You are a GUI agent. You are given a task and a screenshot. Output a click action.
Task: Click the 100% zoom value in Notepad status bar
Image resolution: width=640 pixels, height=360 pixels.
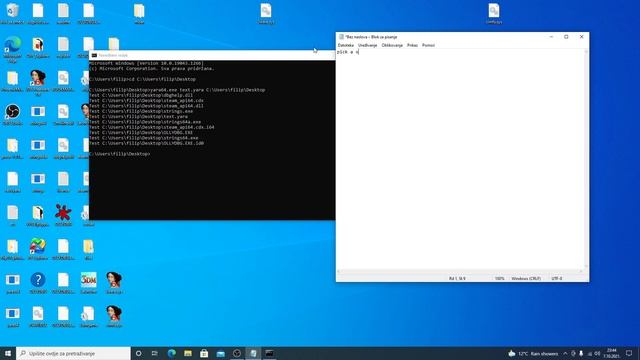pyautogui.click(x=500, y=278)
